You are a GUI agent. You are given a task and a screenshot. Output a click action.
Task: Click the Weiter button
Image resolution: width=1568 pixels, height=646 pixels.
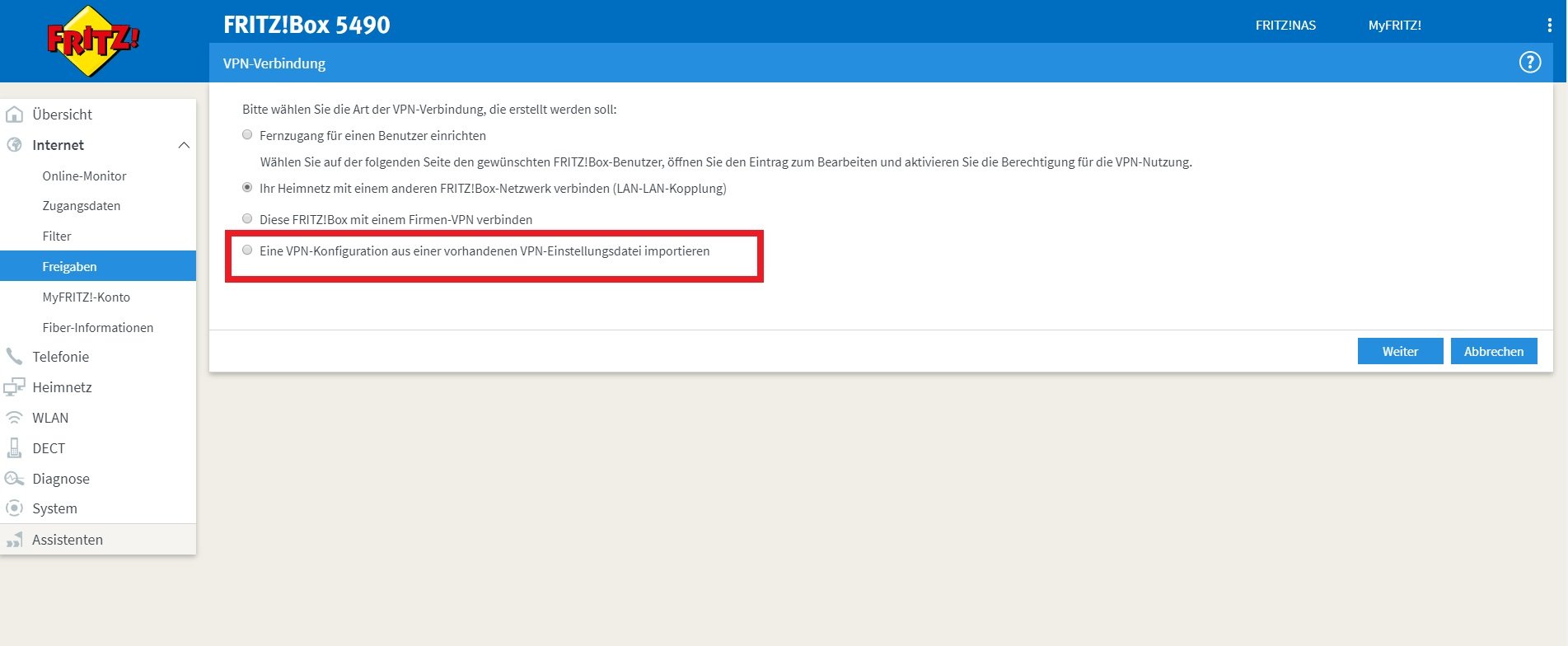click(x=1401, y=351)
